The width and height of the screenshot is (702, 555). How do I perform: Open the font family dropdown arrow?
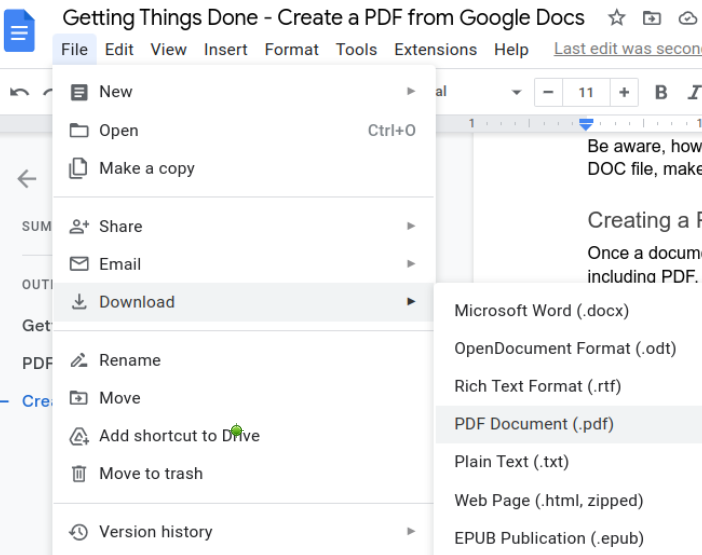coord(516,93)
